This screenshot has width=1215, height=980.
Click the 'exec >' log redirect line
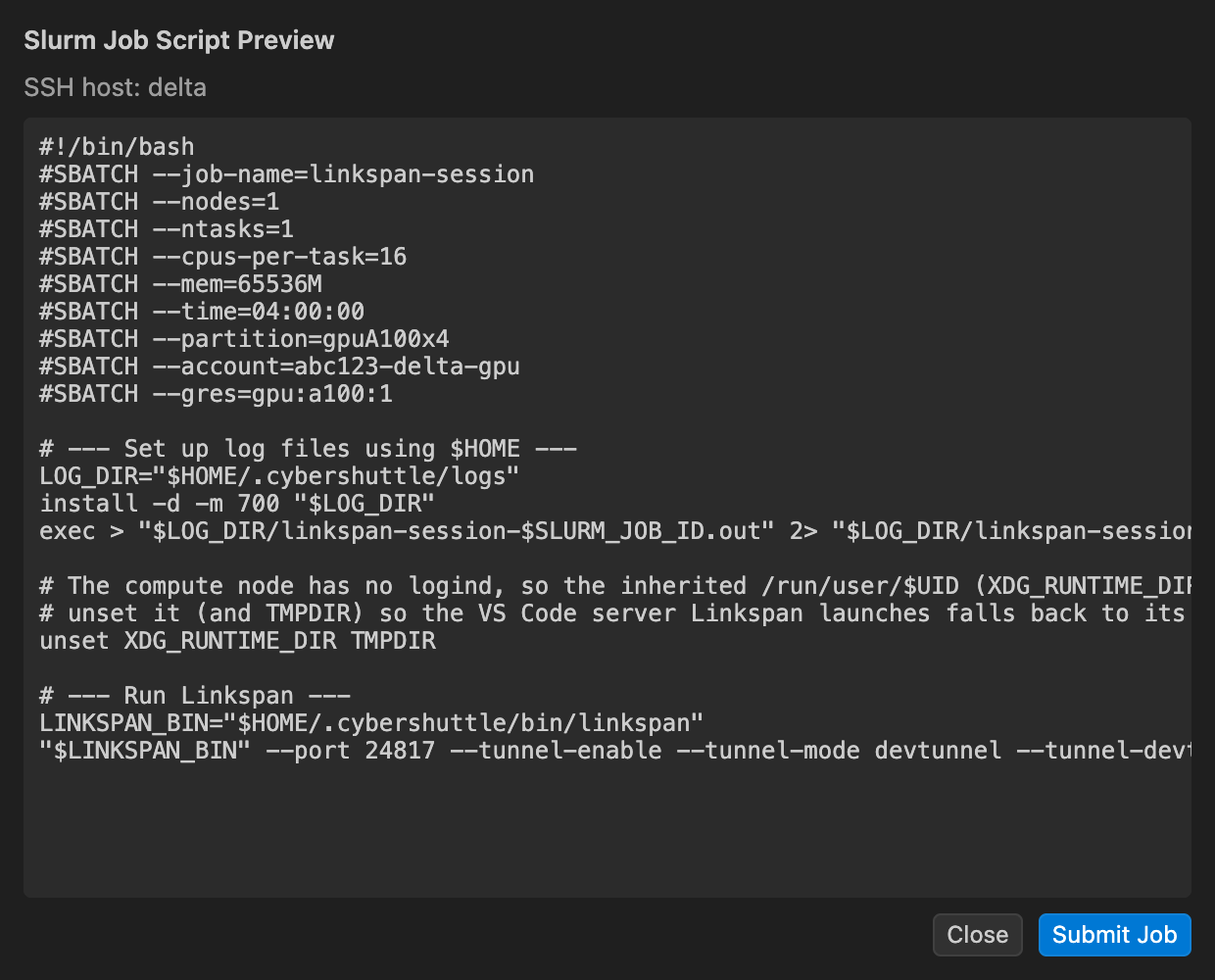(x=615, y=531)
